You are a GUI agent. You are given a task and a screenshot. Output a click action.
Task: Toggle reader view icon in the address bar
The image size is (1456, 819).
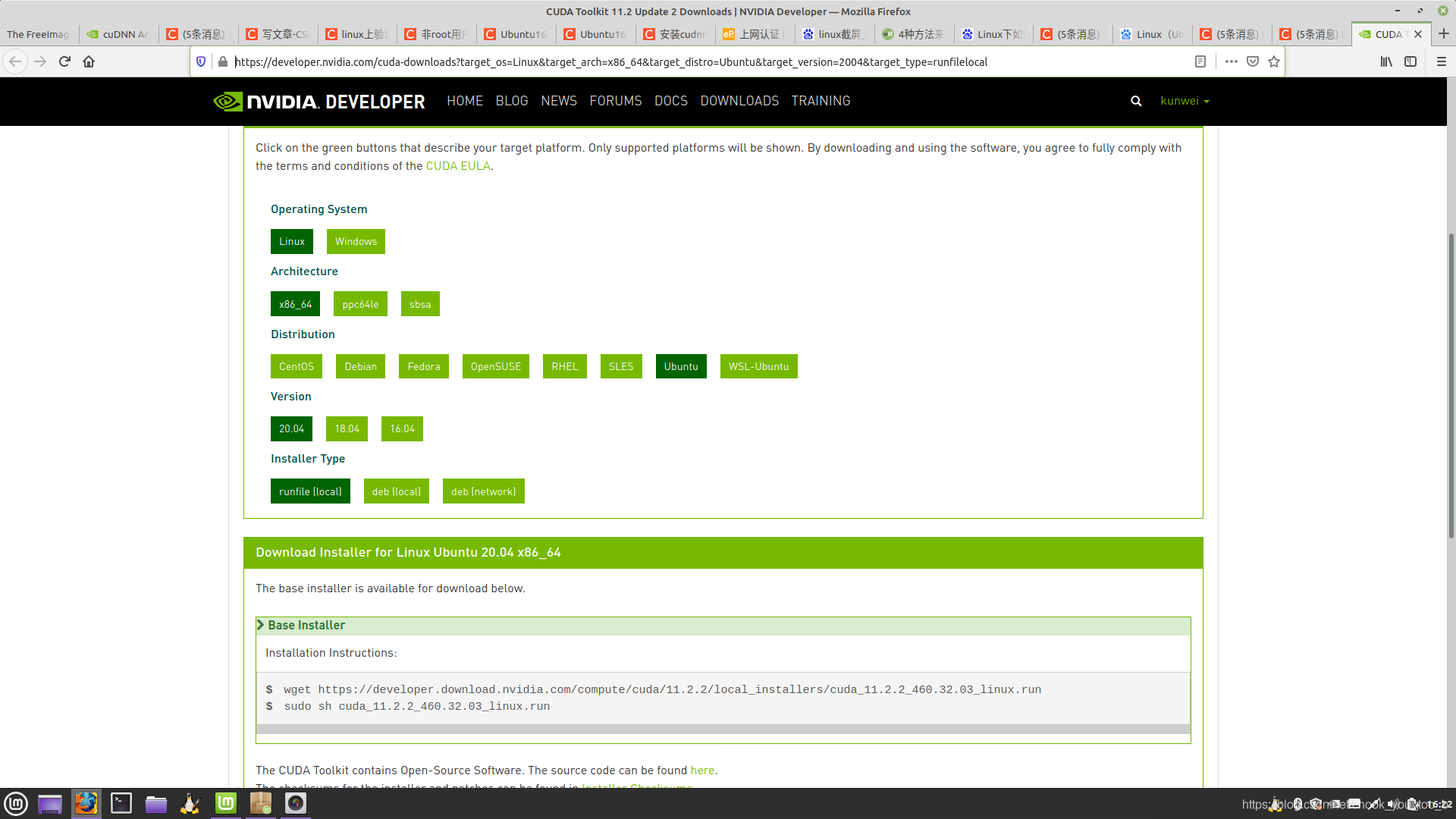1200,61
